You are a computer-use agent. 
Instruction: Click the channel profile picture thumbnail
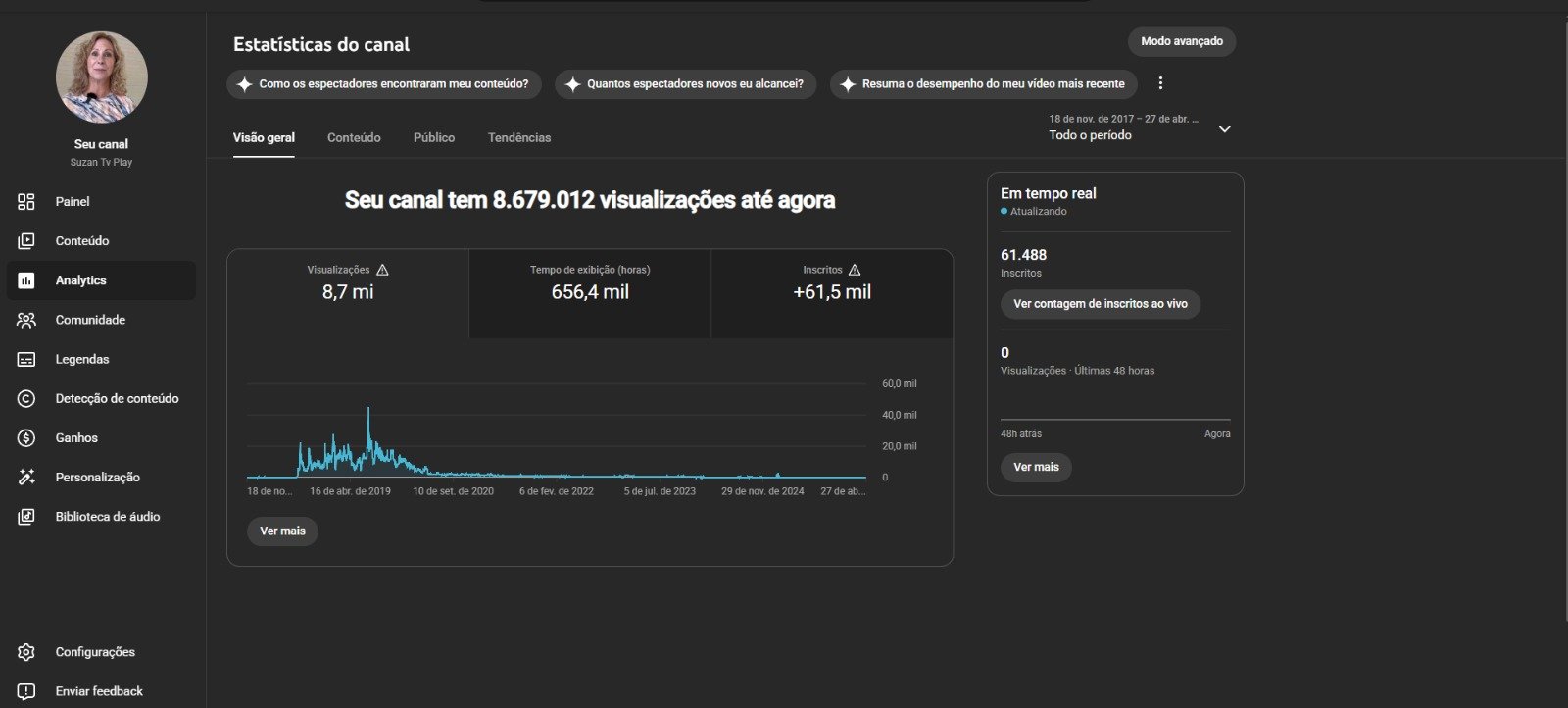pos(101,77)
